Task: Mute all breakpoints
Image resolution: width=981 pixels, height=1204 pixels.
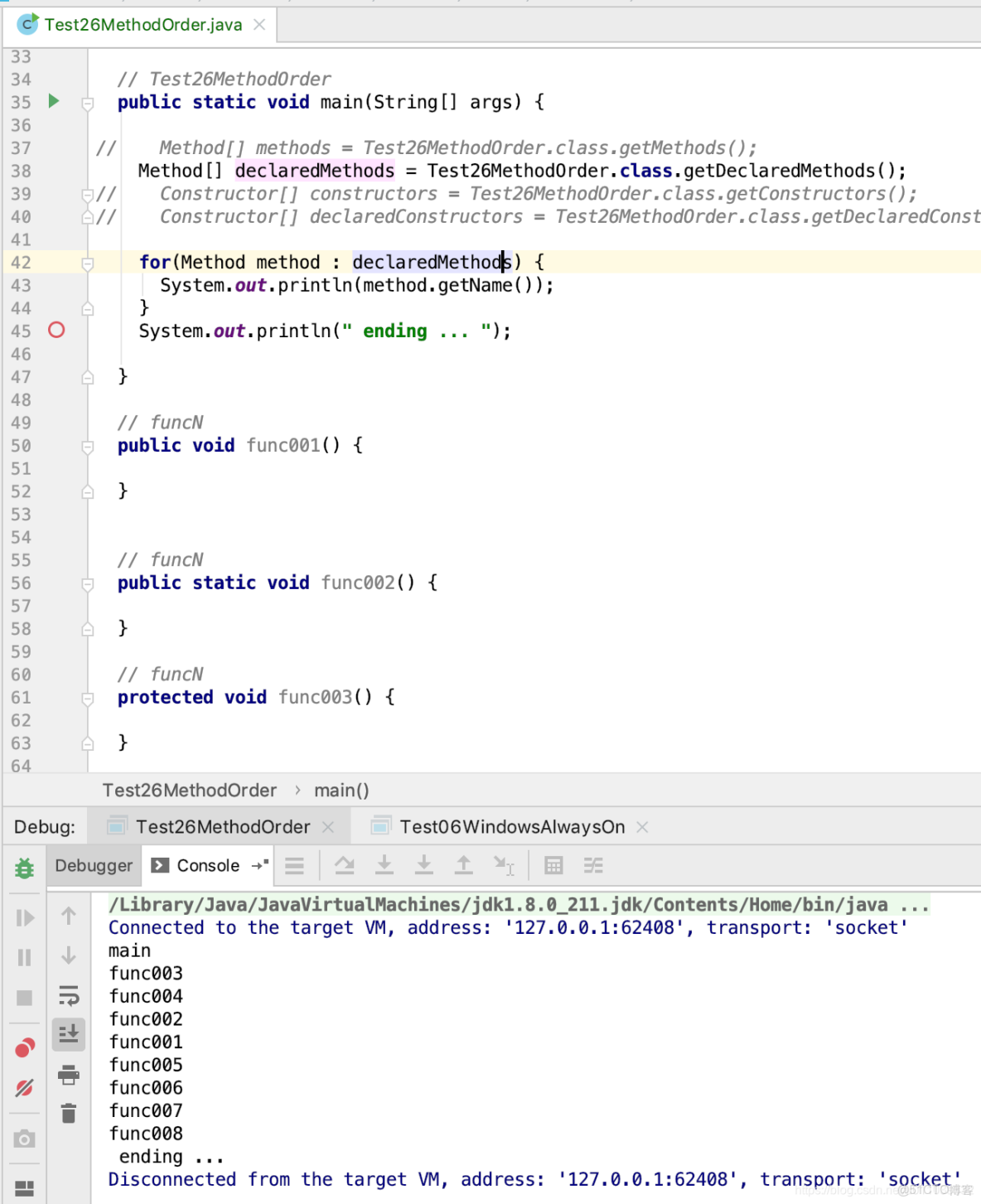Action: click(x=24, y=1087)
